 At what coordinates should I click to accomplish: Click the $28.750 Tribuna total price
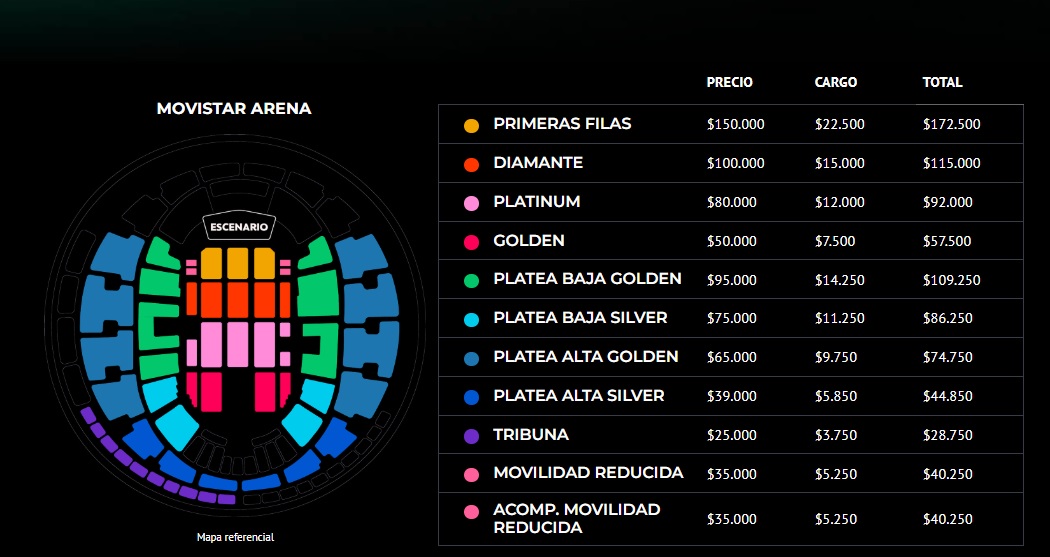pyautogui.click(x=947, y=436)
